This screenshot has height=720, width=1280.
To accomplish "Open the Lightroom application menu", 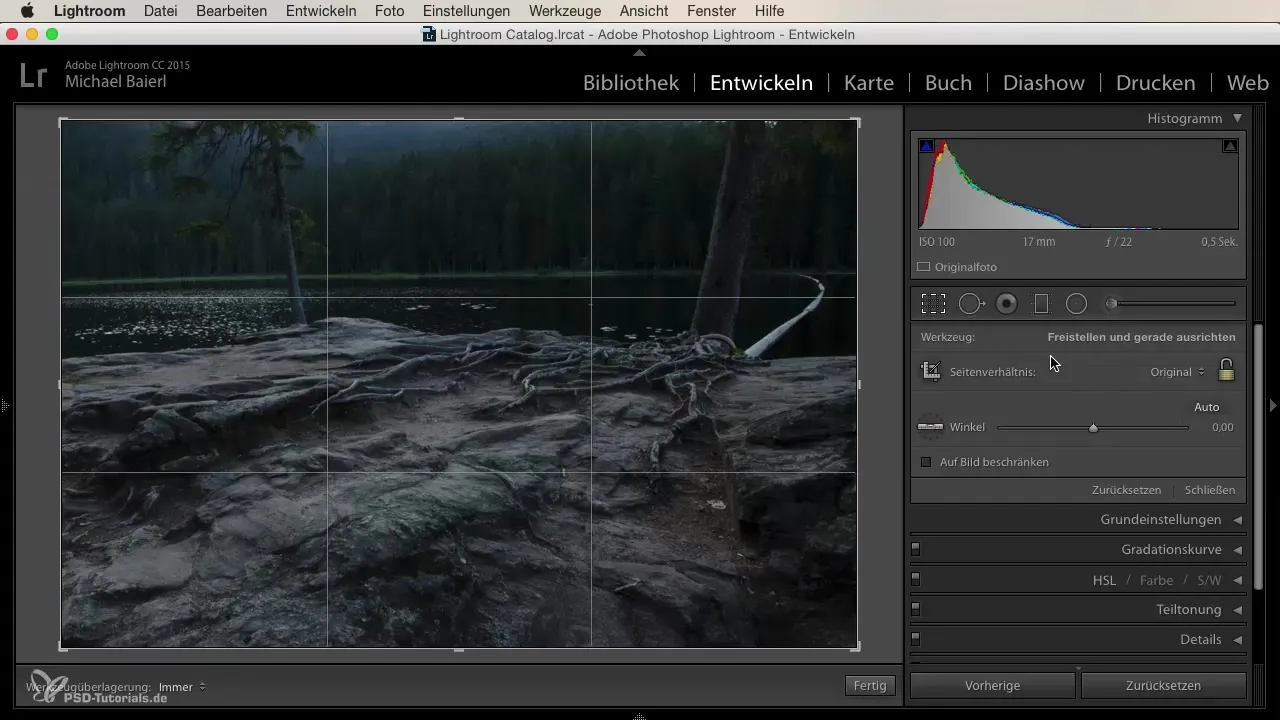I will click(x=89, y=11).
